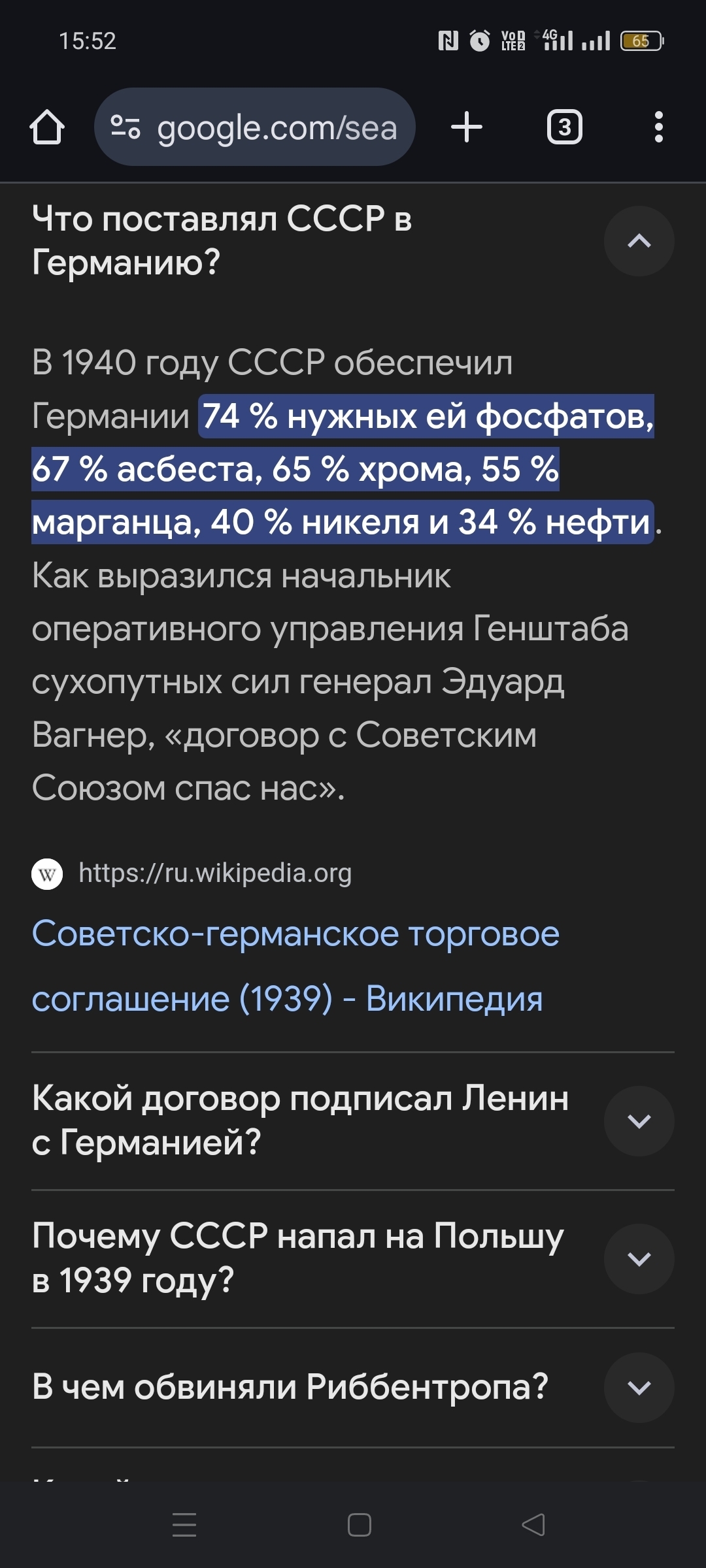
Task: Open Chrome three-dot overflow menu
Action: coord(658,127)
